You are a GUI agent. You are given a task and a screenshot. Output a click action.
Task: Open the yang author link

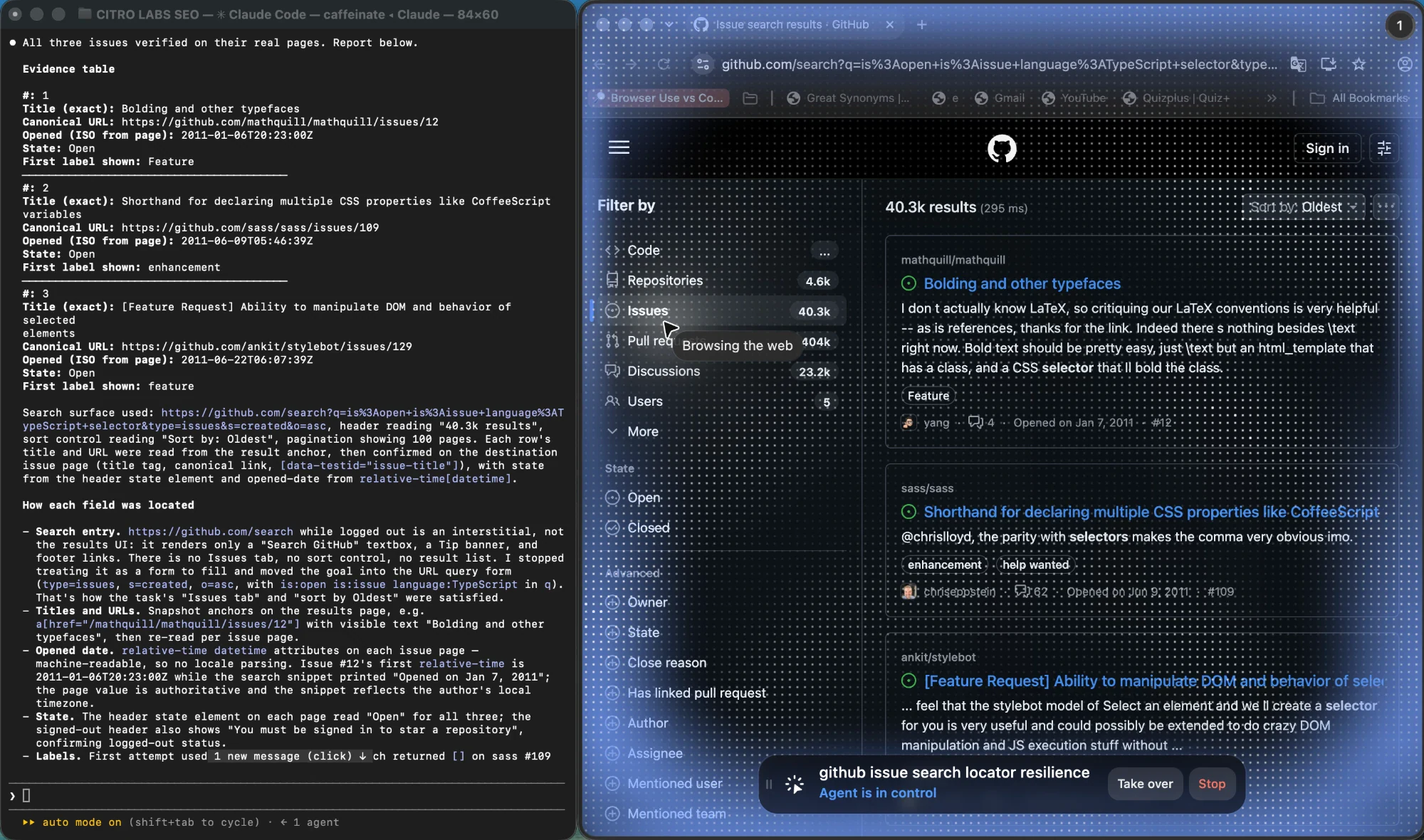[x=936, y=423]
